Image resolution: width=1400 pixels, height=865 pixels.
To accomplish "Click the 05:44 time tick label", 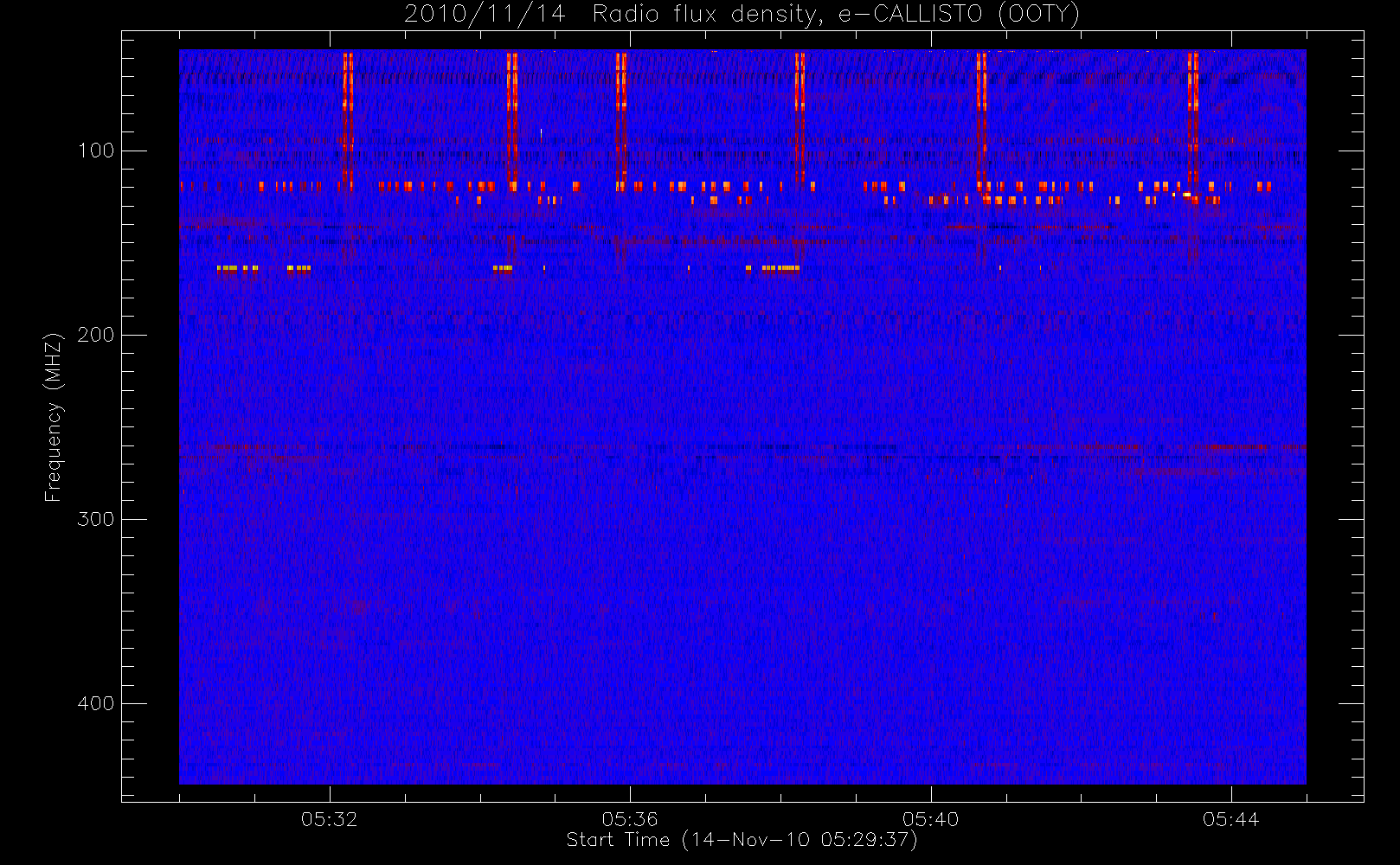I will pyautogui.click(x=1231, y=819).
